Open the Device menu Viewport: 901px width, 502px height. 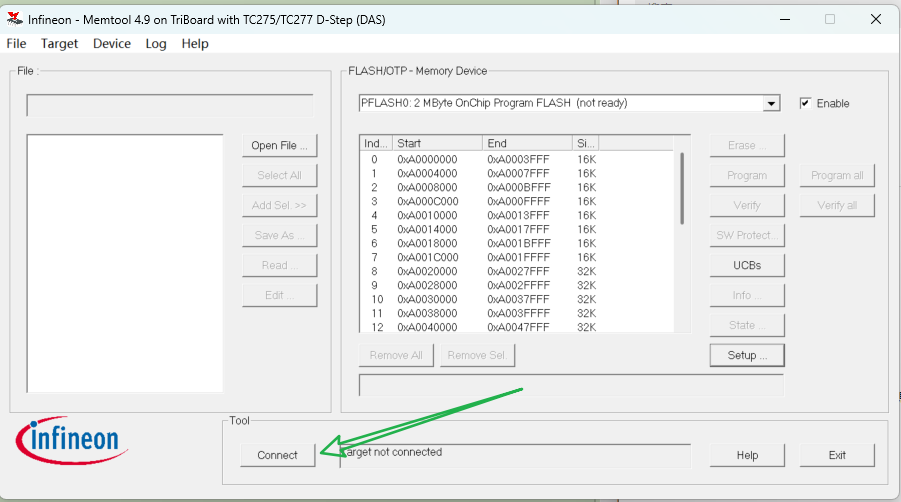[112, 44]
